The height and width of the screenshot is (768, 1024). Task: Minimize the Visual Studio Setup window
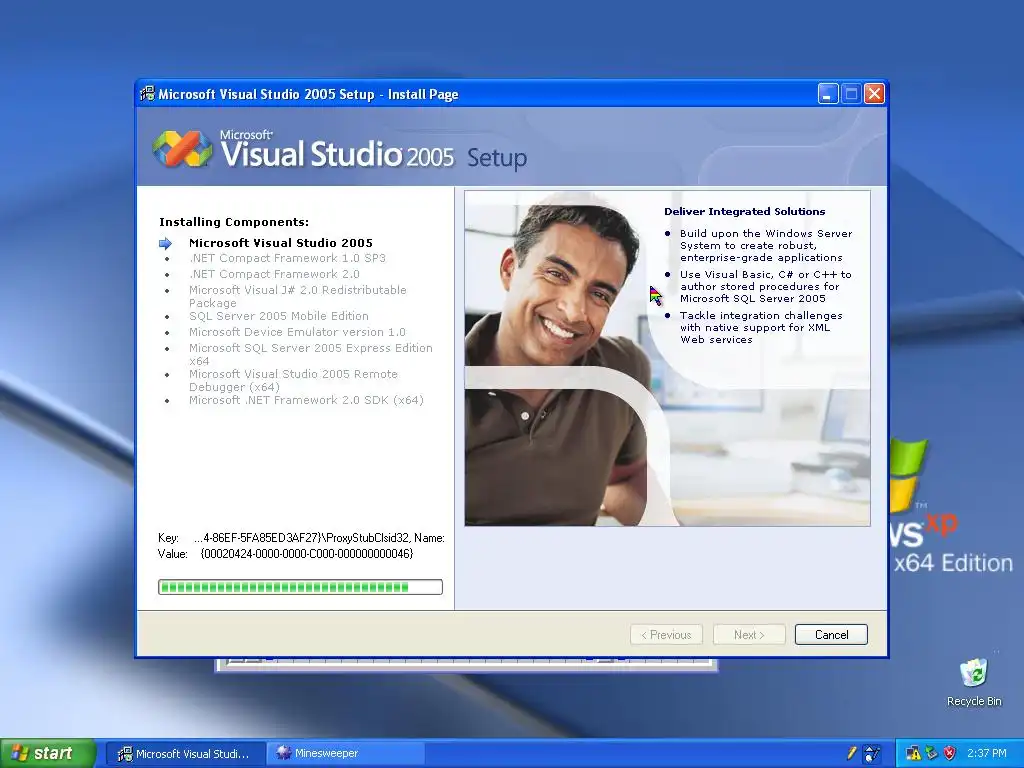tap(827, 94)
